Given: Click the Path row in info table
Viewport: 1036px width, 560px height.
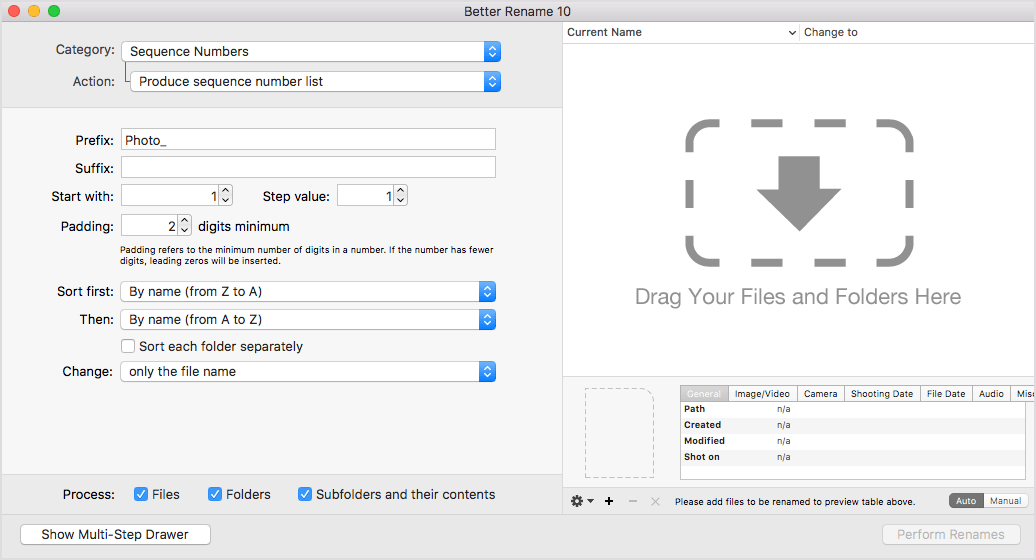Looking at the screenshot, I should 852,409.
